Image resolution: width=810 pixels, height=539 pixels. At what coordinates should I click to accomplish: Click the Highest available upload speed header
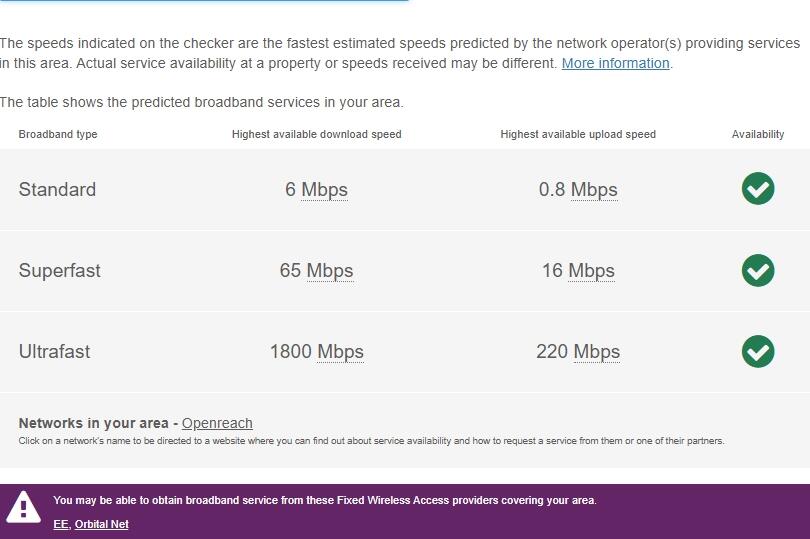578,134
